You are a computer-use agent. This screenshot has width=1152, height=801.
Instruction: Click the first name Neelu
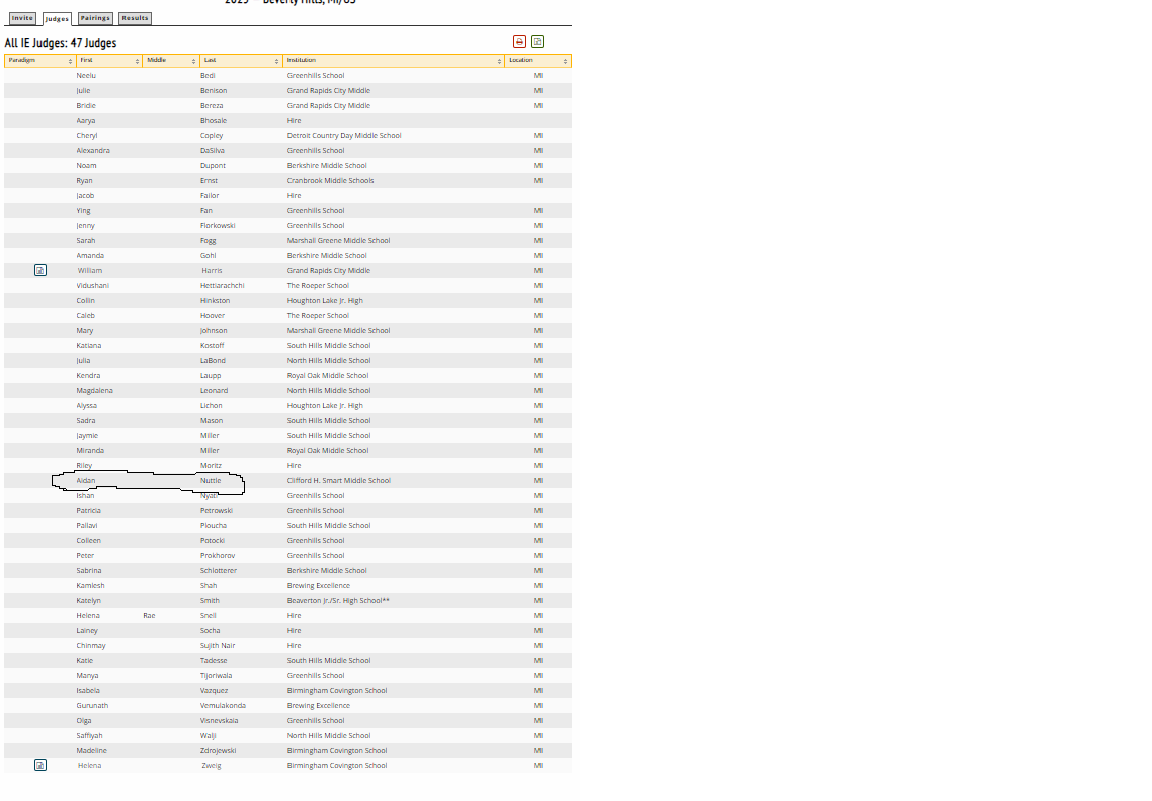[86, 76]
